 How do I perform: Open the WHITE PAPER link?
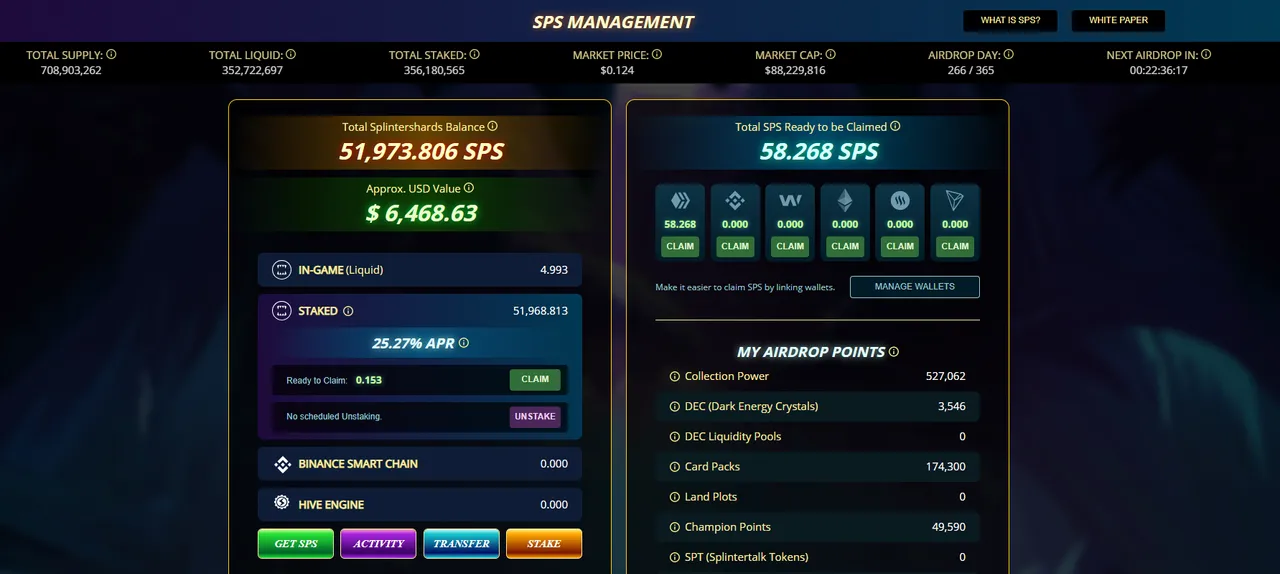point(1118,20)
